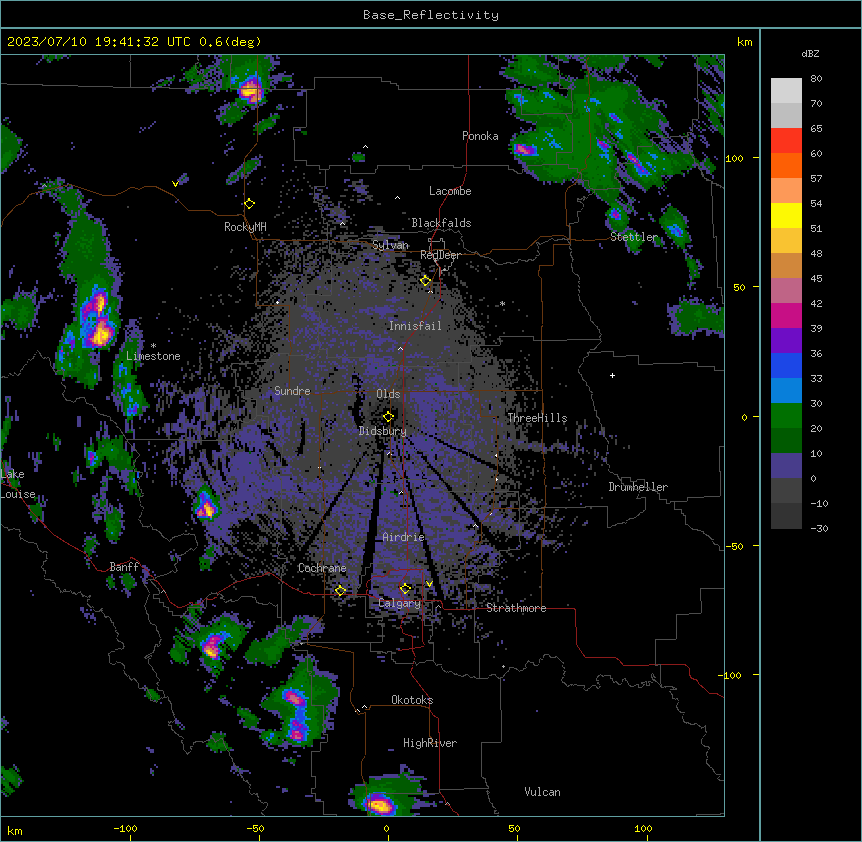Select the white asterisk east of Innisfail
The height and width of the screenshot is (842, 862).
502,303
